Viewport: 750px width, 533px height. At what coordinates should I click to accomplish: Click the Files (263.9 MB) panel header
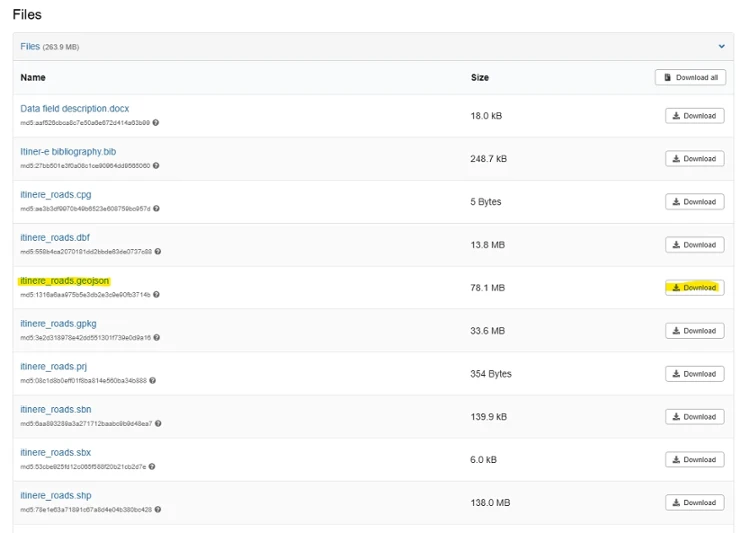click(x=50, y=46)
